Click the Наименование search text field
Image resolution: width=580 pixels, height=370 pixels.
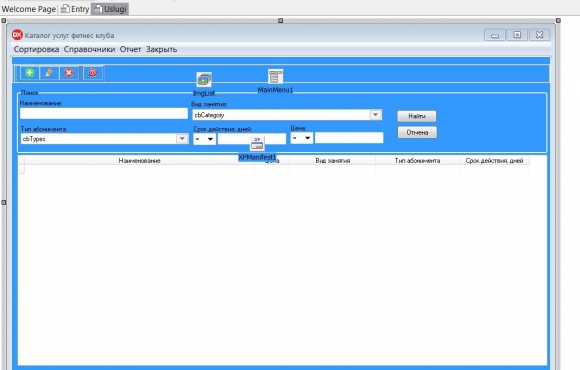(x=104, y=113)
